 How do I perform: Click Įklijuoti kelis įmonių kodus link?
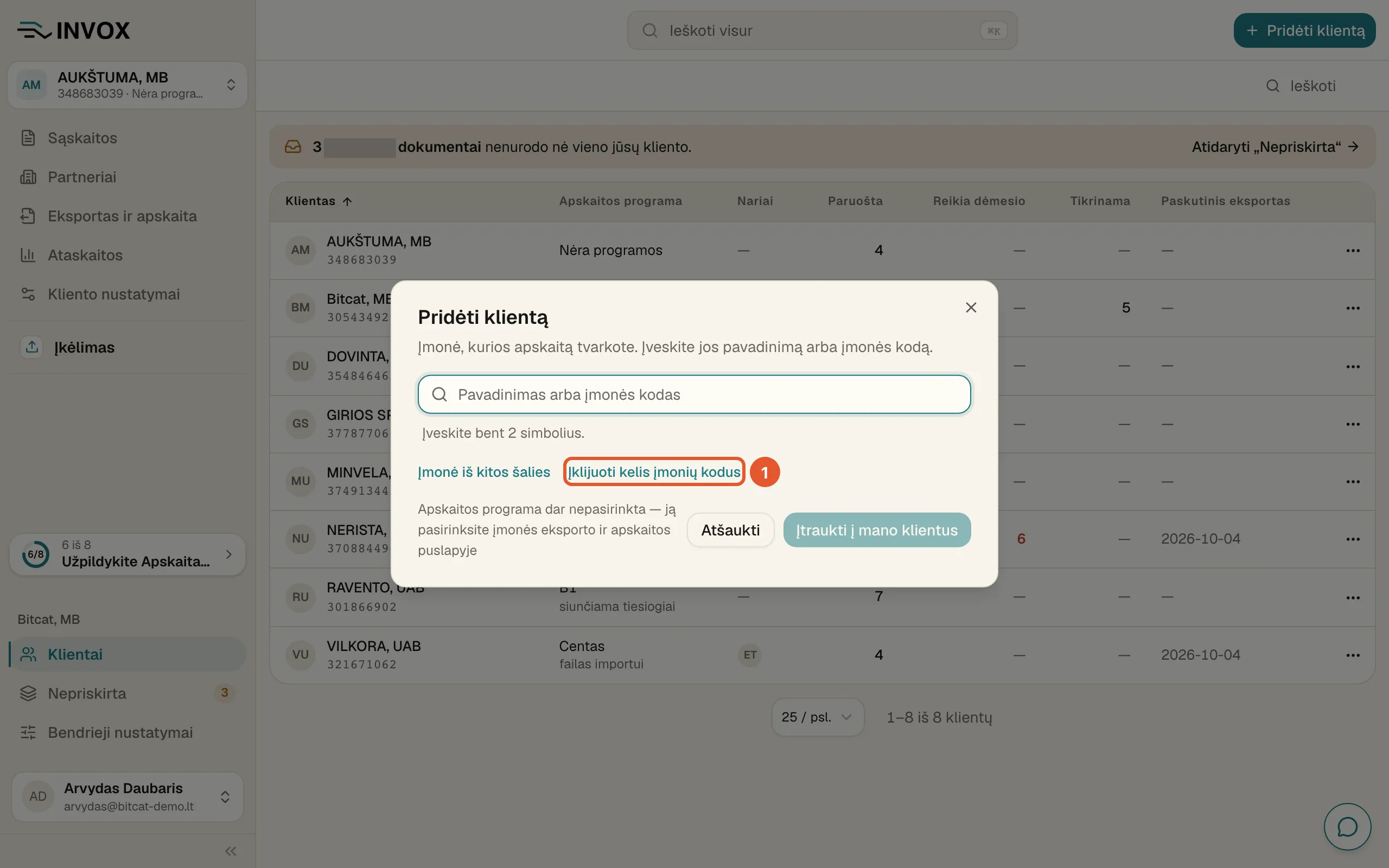tap(654, 472)
